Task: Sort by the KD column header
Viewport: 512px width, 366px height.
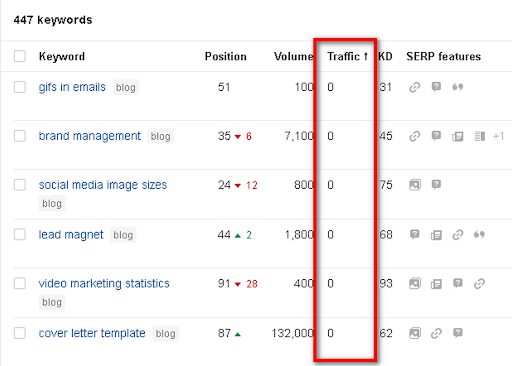Action: (385, 56)
